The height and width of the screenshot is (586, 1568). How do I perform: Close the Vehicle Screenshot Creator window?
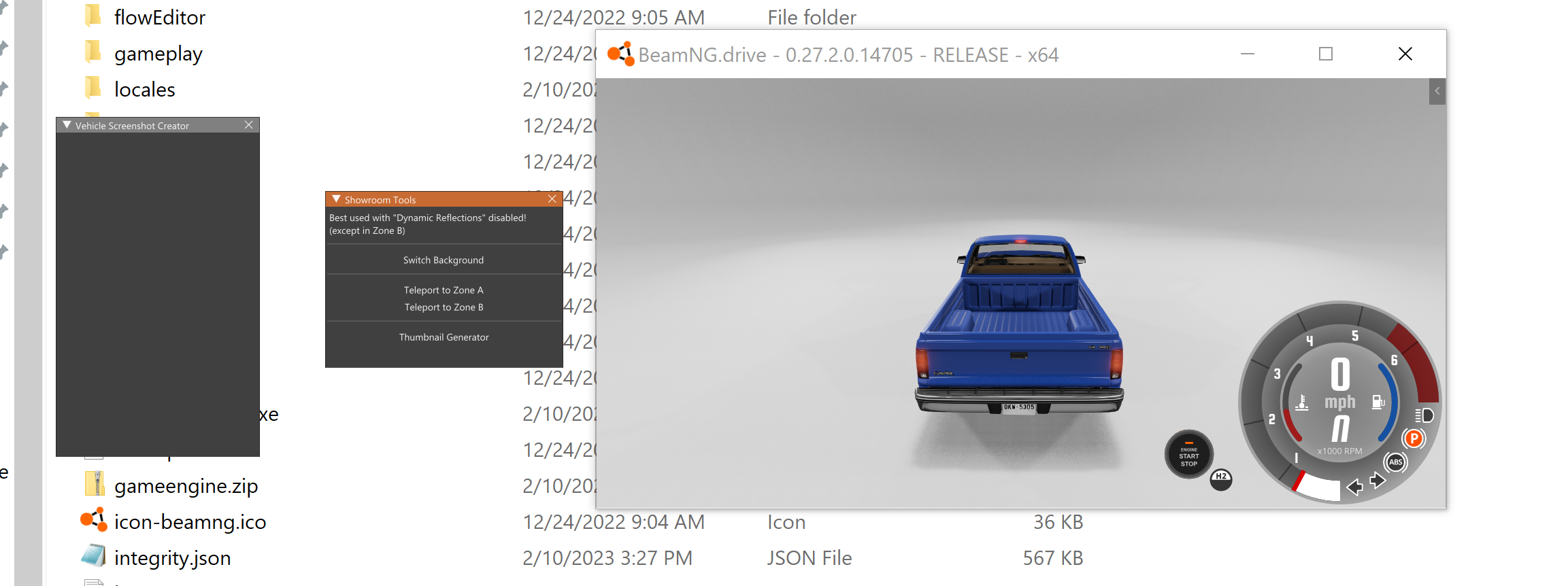click(249, 125)
